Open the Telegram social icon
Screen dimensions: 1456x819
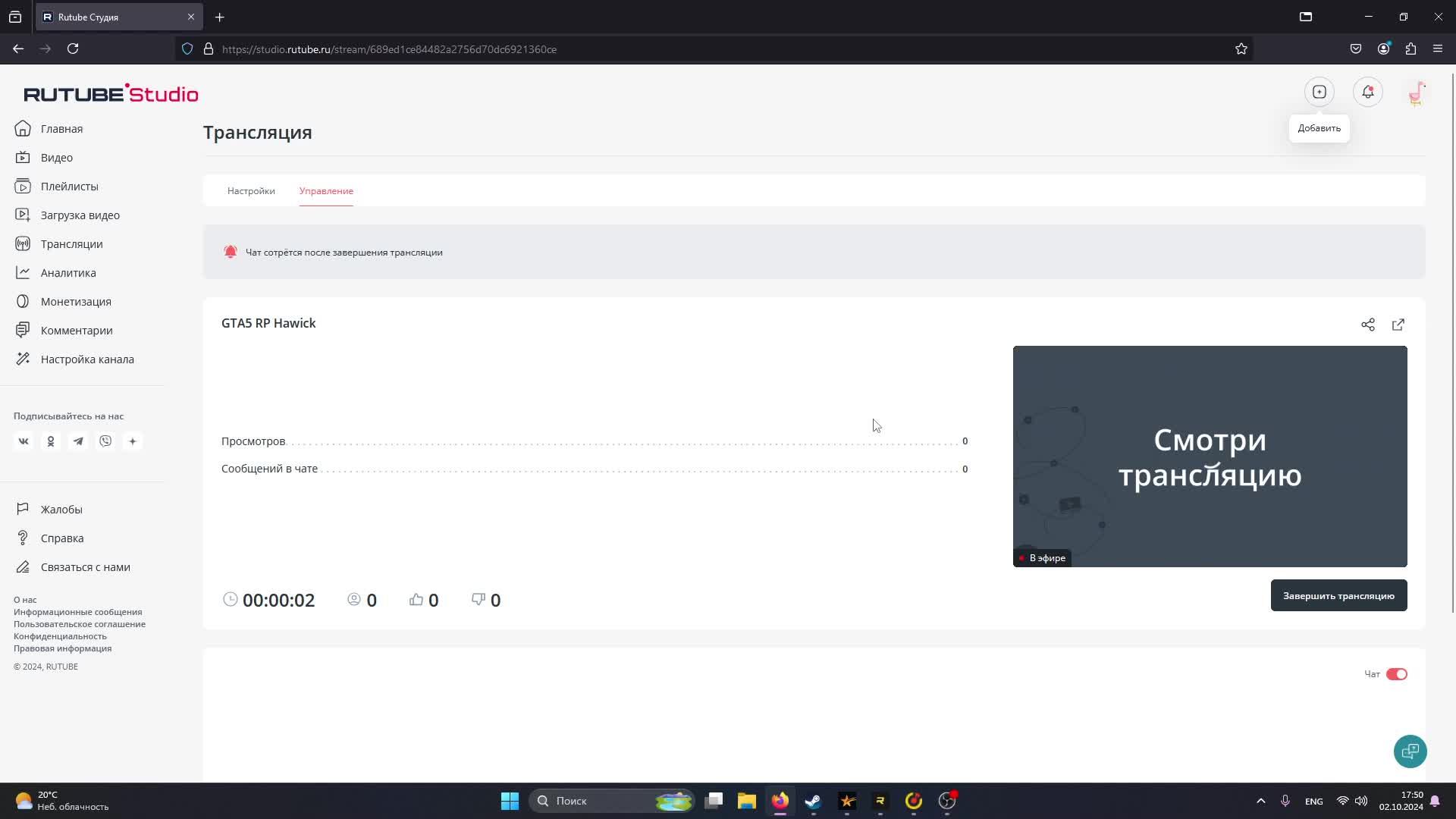(78, 441)
